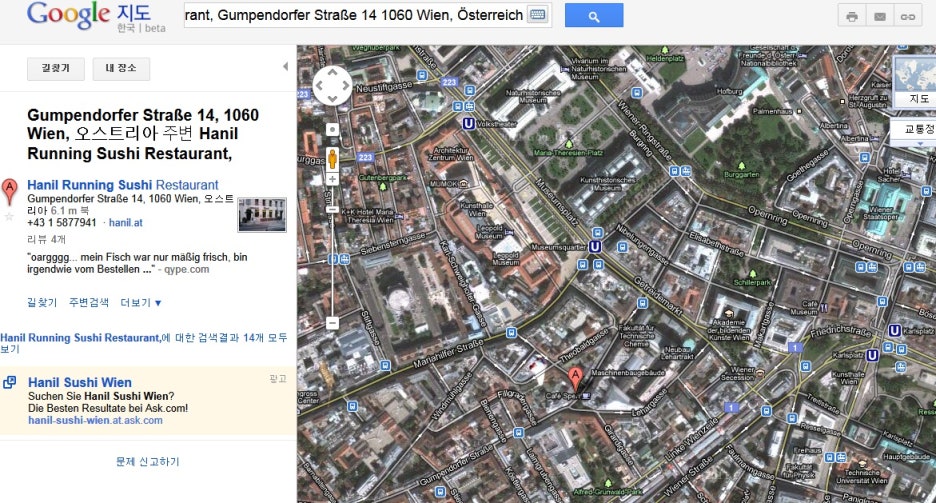Zoom in with the plus button

(x=332, y=179)
